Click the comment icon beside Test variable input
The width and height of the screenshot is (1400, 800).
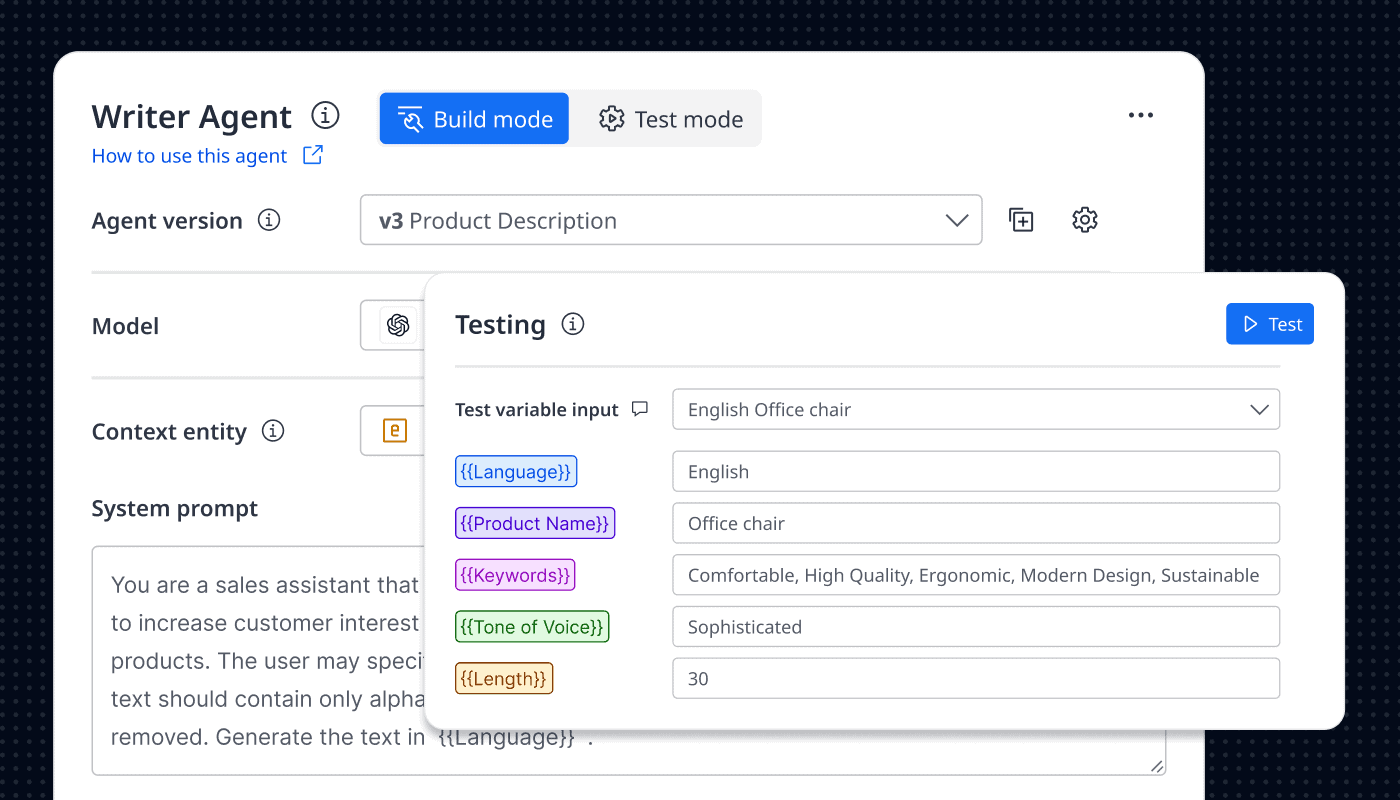pos(640,409)
